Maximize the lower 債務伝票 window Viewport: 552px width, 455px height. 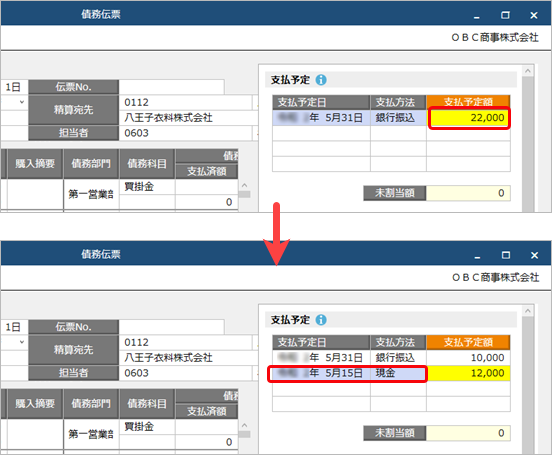[x=506, y=255]
